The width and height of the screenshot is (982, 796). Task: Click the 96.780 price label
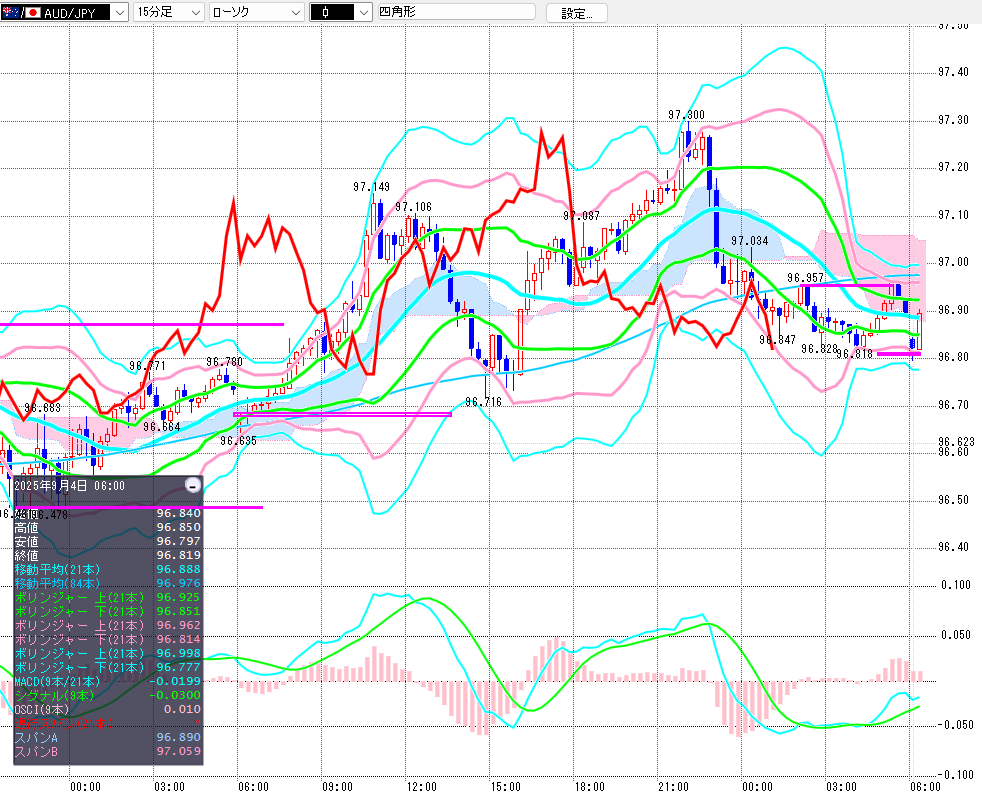pyautogui.click(x=224, y=362)
